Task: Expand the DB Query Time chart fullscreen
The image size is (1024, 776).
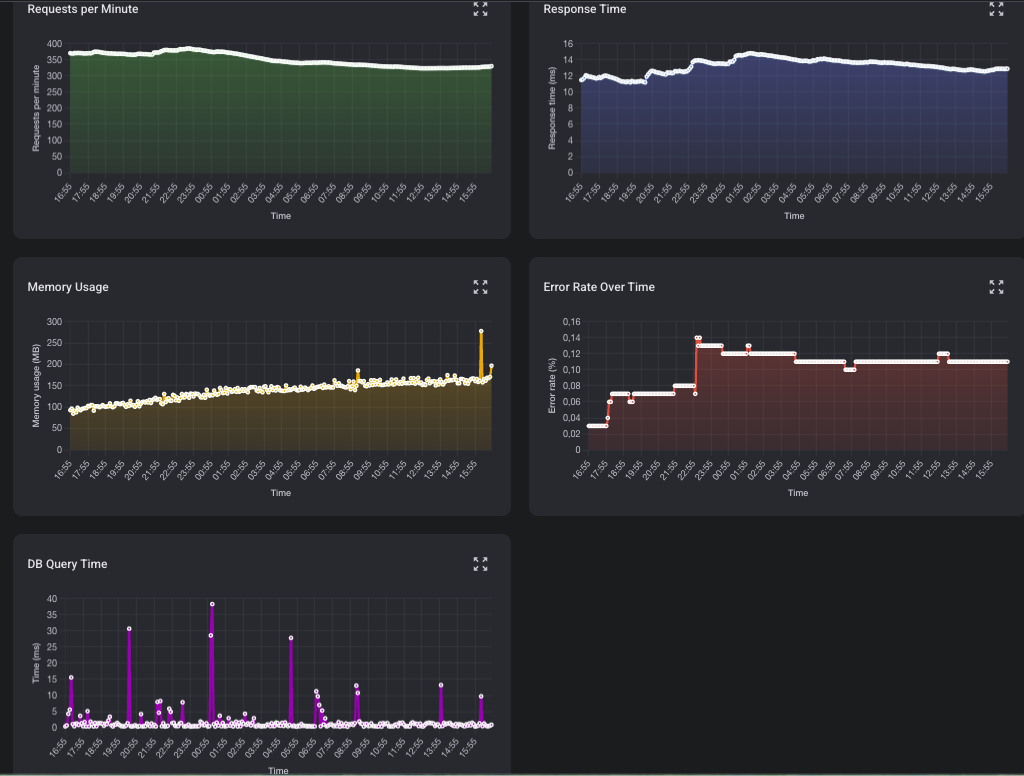Action: (x=480, y=564)
